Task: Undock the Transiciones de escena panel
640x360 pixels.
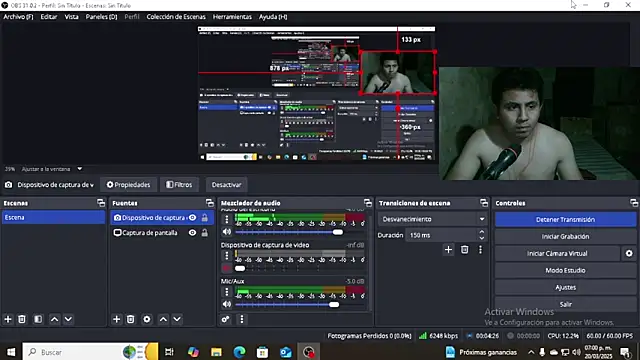Action: (x=484, y=203)
